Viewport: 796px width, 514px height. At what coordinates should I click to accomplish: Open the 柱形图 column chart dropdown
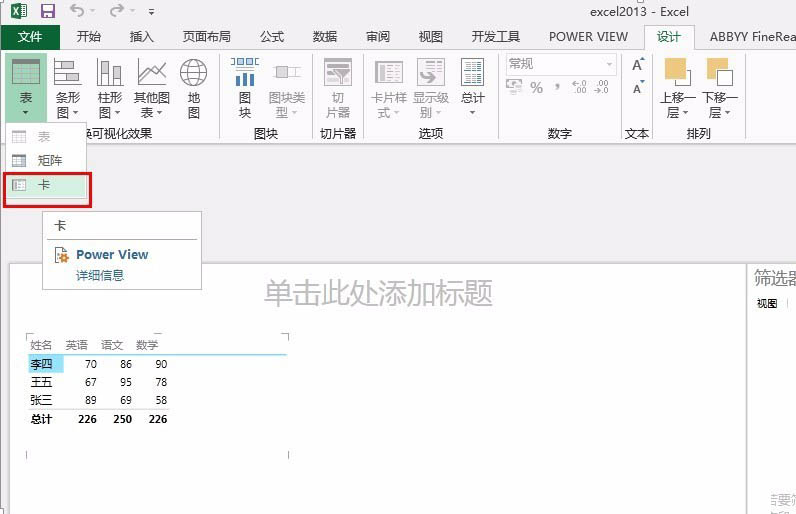click(109, 88)
